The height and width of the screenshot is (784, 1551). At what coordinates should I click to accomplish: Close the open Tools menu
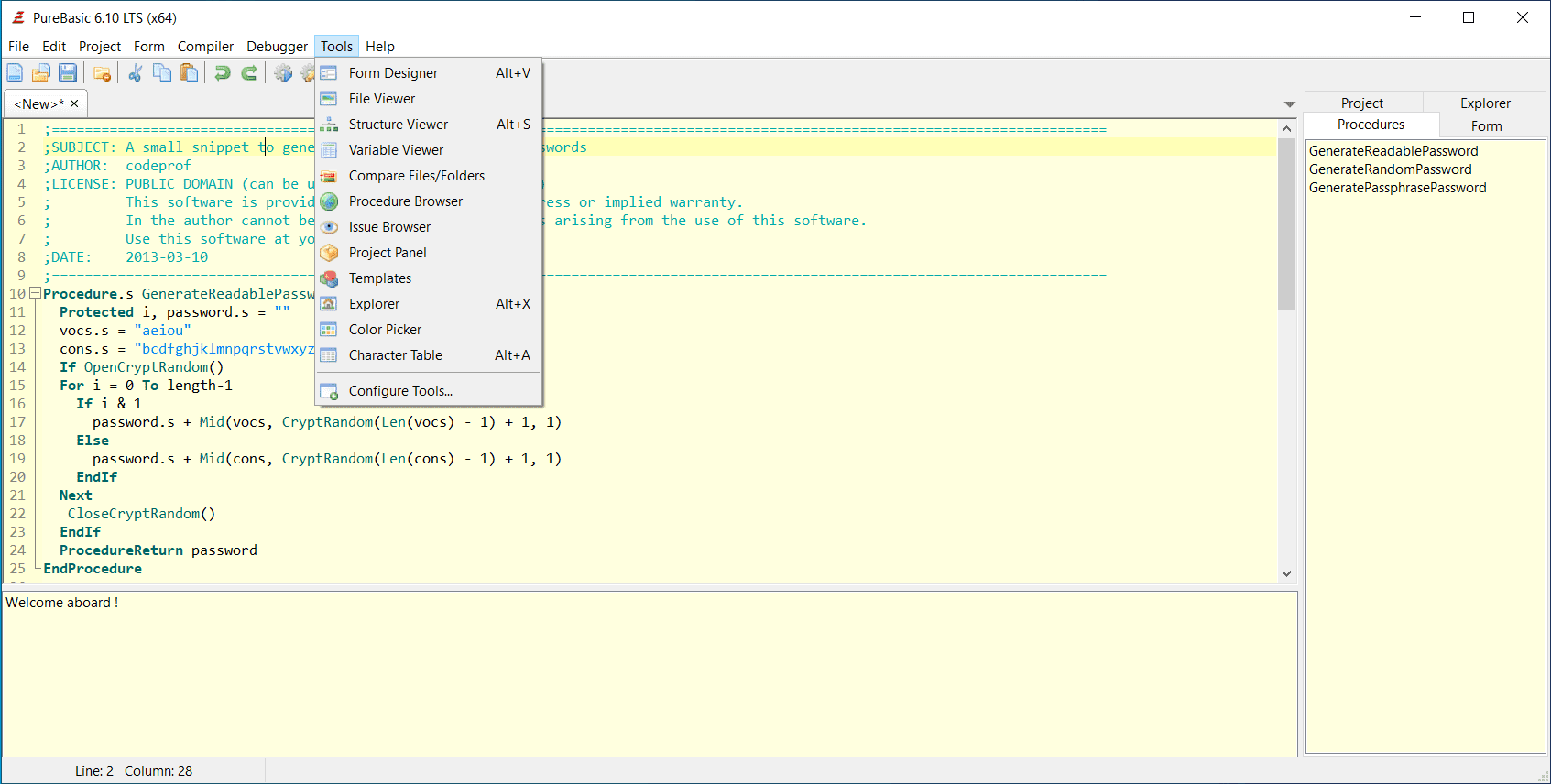point(336,47)
